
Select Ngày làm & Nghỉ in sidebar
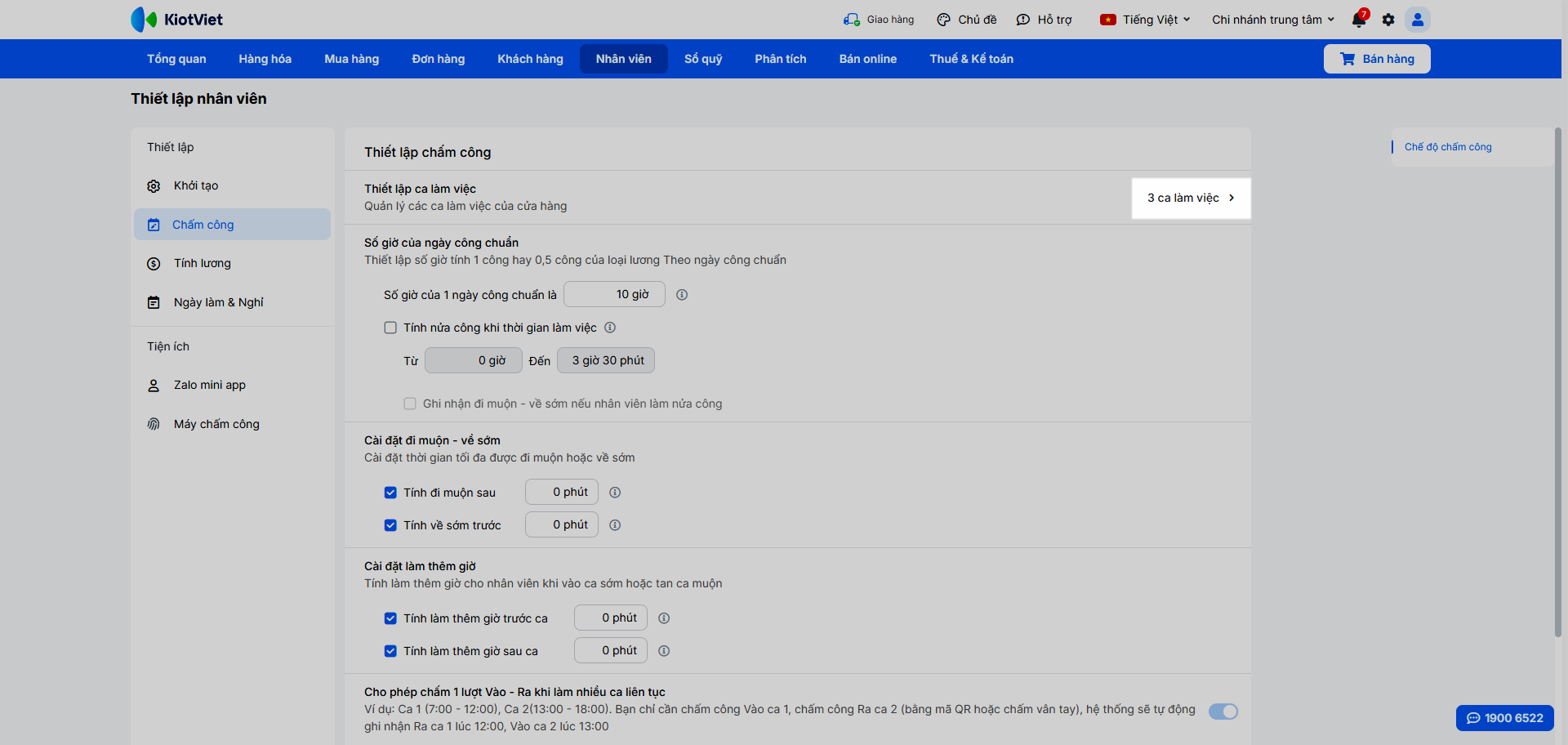point(232,302)
